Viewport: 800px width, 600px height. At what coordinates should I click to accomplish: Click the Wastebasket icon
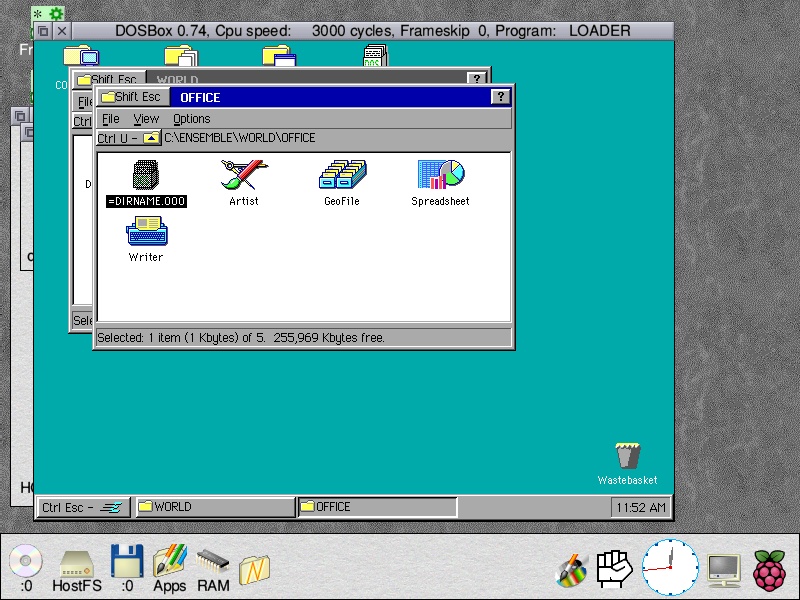pos(627,457)
